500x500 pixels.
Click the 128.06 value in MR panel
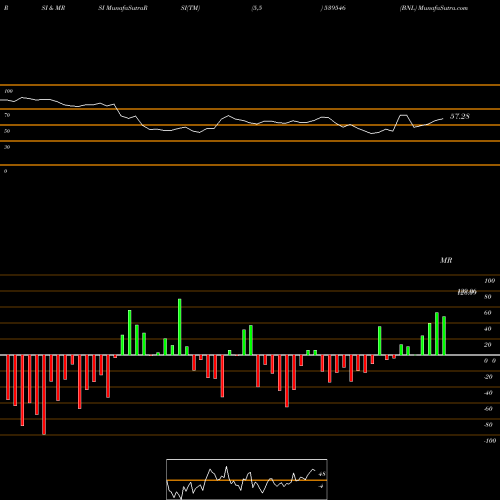coord(467,292)
